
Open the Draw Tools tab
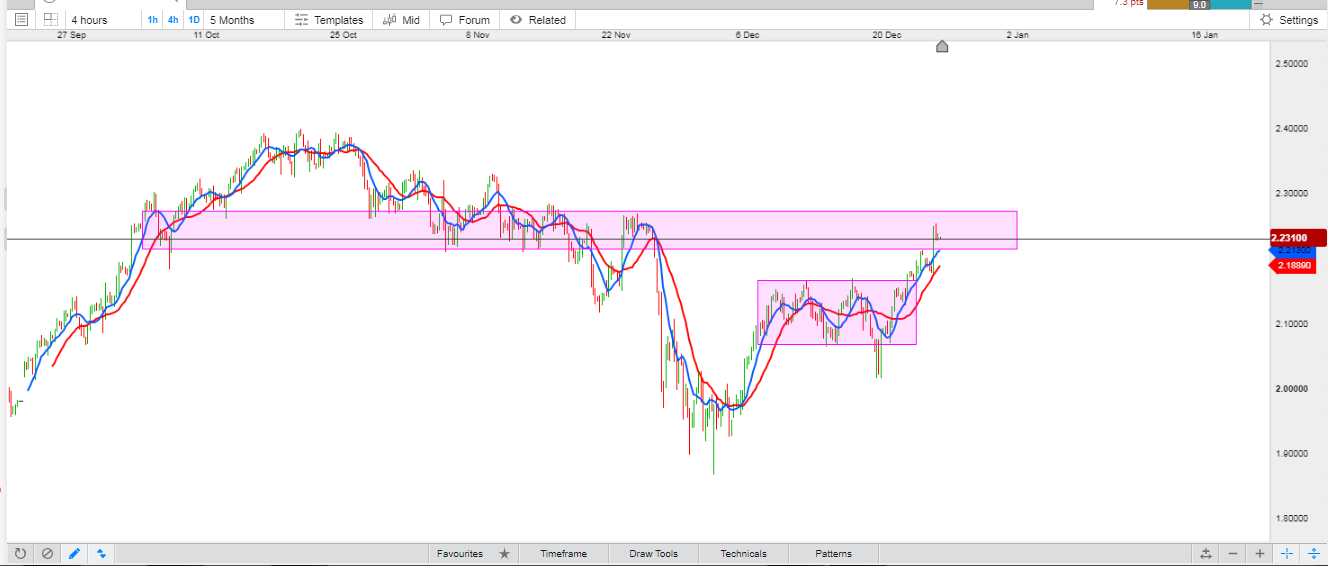point(653,553)
